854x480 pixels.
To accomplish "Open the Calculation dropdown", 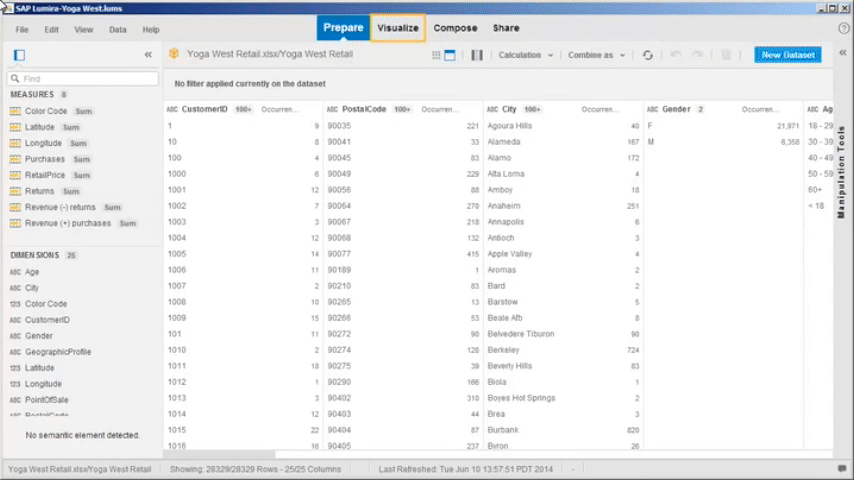I will (526, 55).
